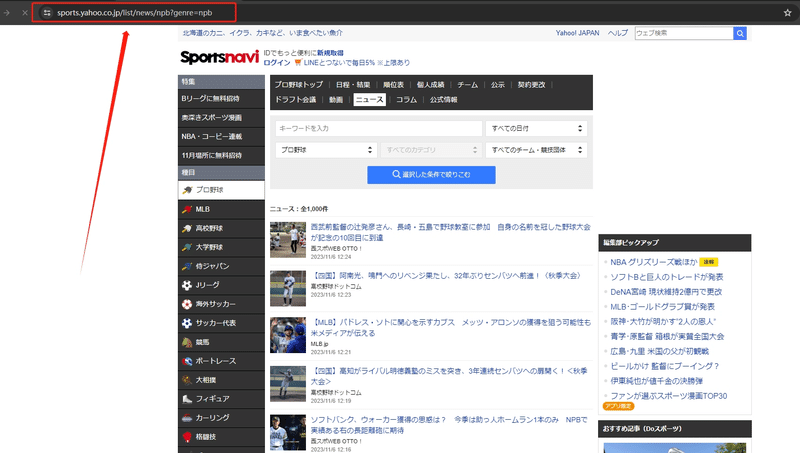Open 競馬 horse racing icon item

[x=221, y=342]
